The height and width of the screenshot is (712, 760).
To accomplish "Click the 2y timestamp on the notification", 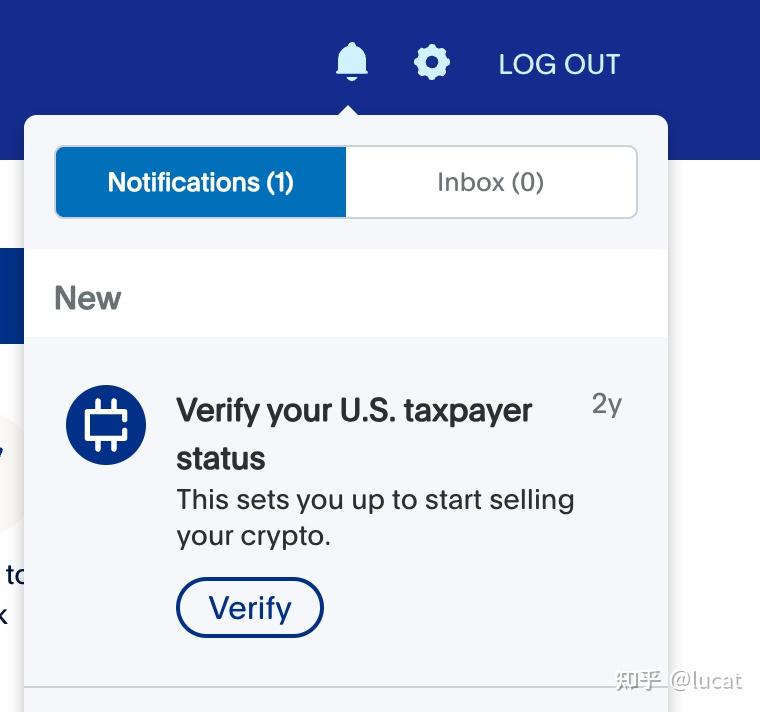I will (x=606, y=404).
